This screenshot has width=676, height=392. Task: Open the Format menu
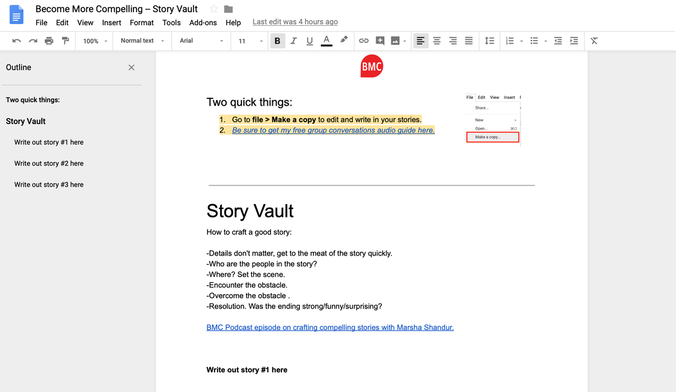coord(141,22)
